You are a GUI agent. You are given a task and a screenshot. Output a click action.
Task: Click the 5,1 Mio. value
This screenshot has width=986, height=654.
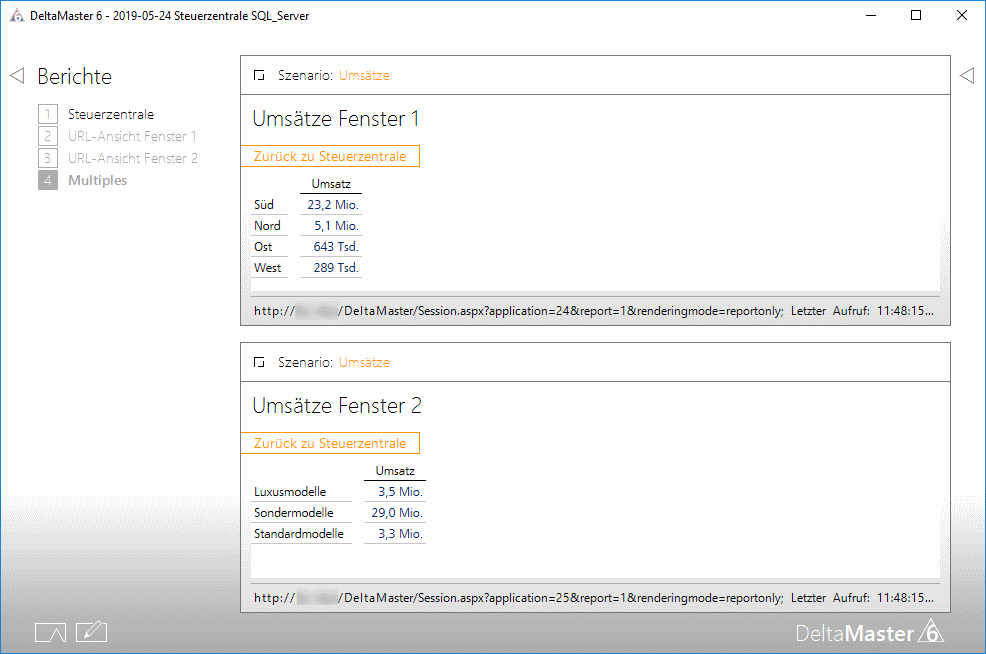(336, 226)
